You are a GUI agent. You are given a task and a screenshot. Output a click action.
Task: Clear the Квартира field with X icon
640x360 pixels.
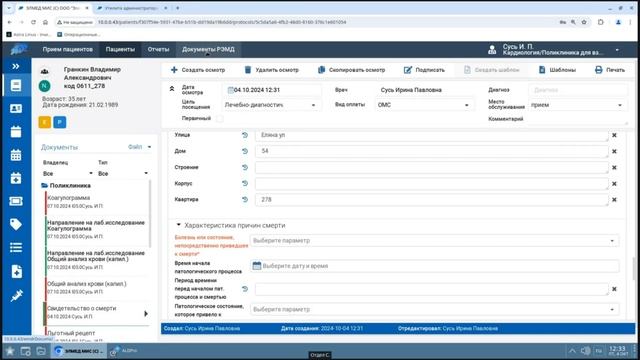click(614, 200)
